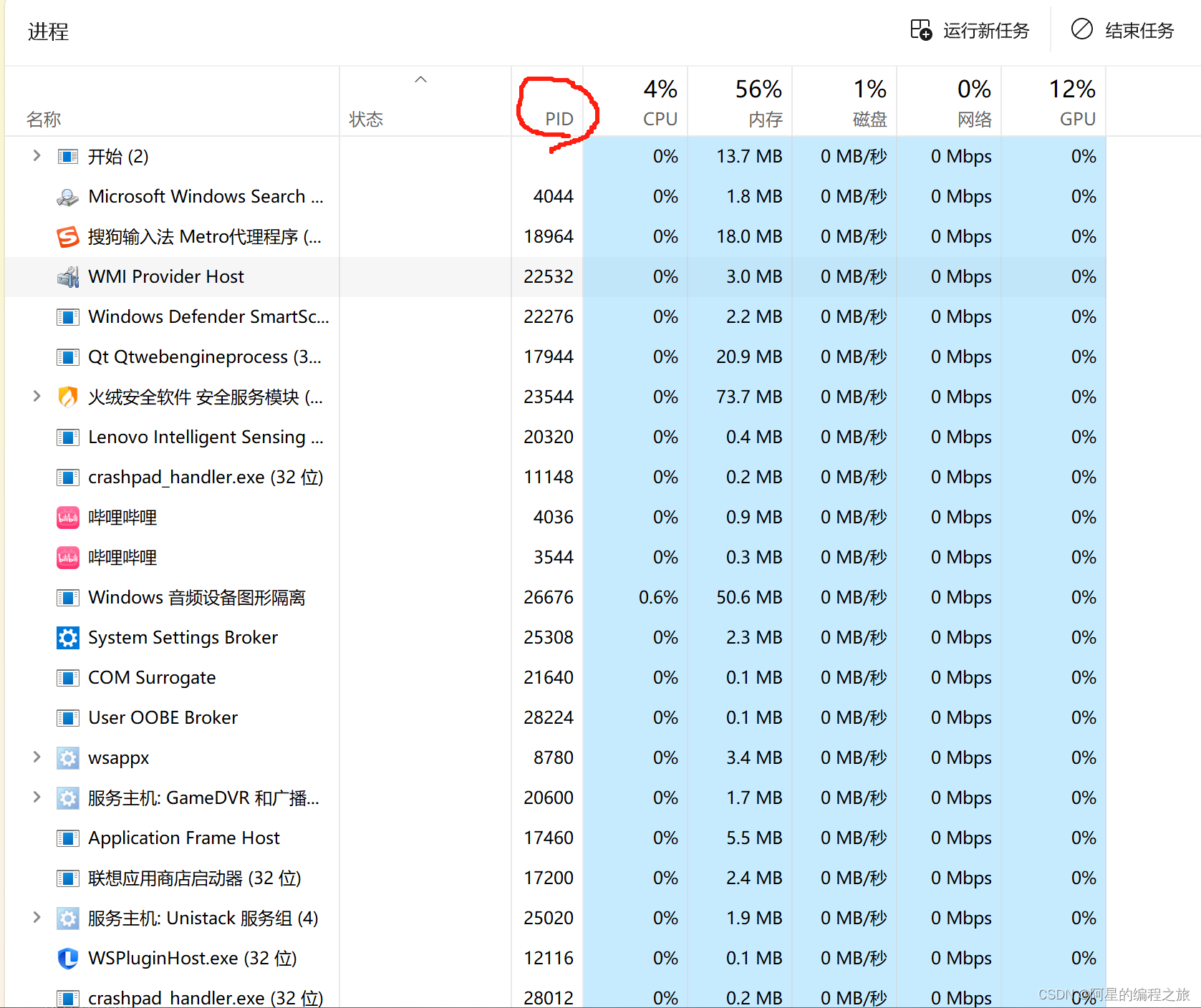
Task: Sort by the CPU 4% column header
Action: pos(635,102)
